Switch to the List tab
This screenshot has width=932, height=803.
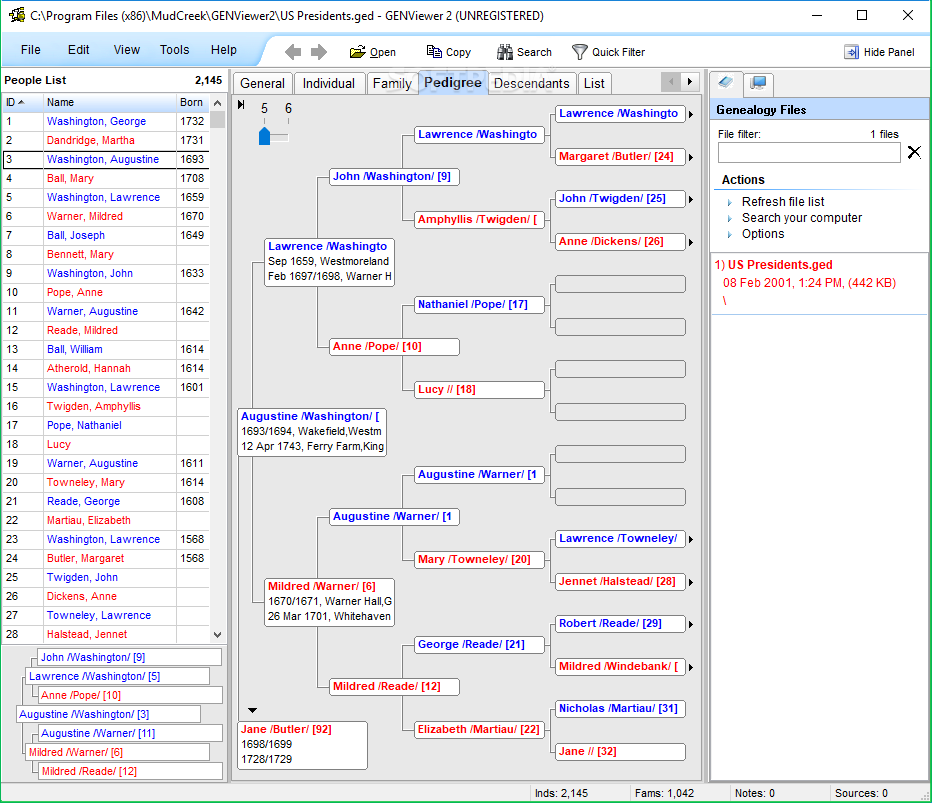[594, 83]
